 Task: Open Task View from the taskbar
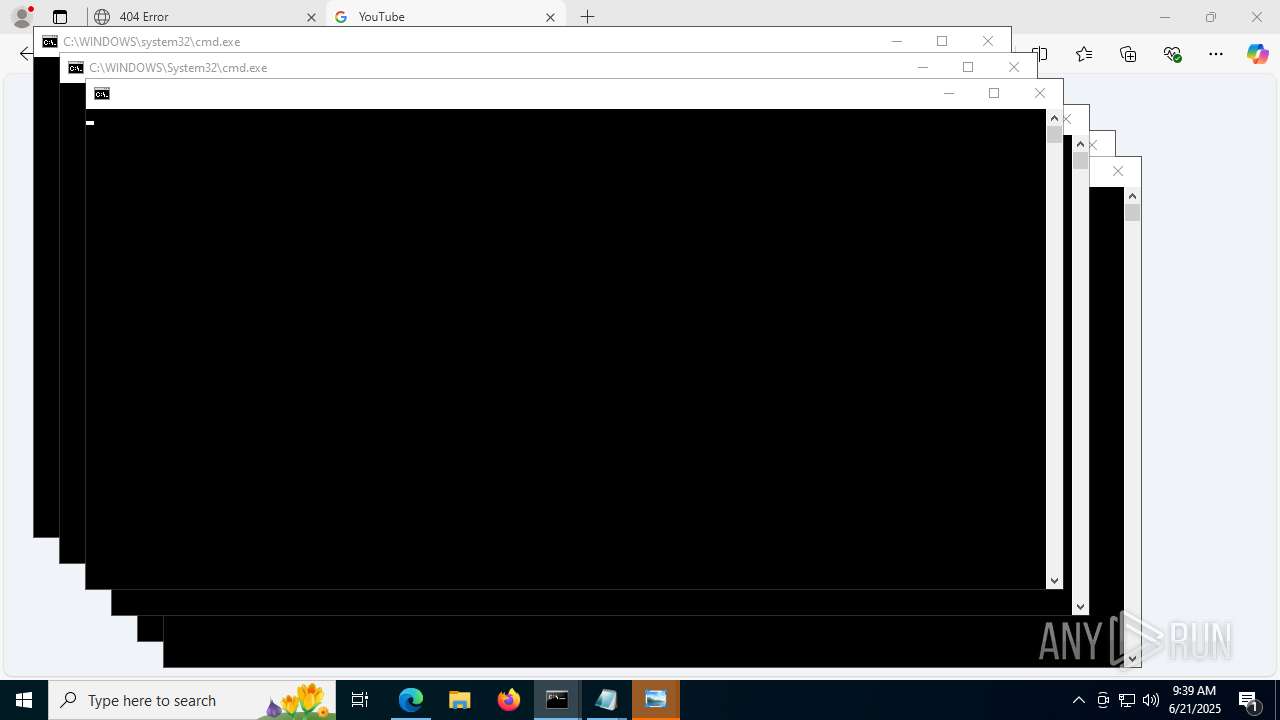click(360, 700)
